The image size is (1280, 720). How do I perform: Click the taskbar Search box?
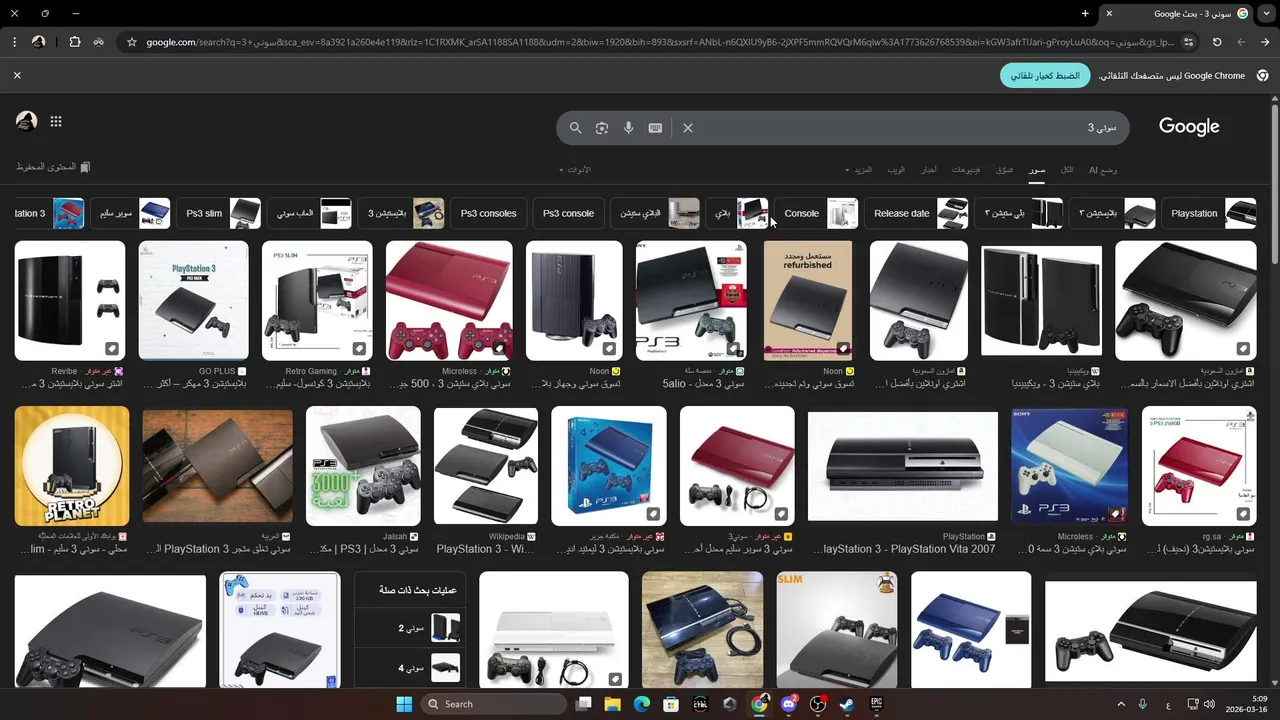[494, 704]
